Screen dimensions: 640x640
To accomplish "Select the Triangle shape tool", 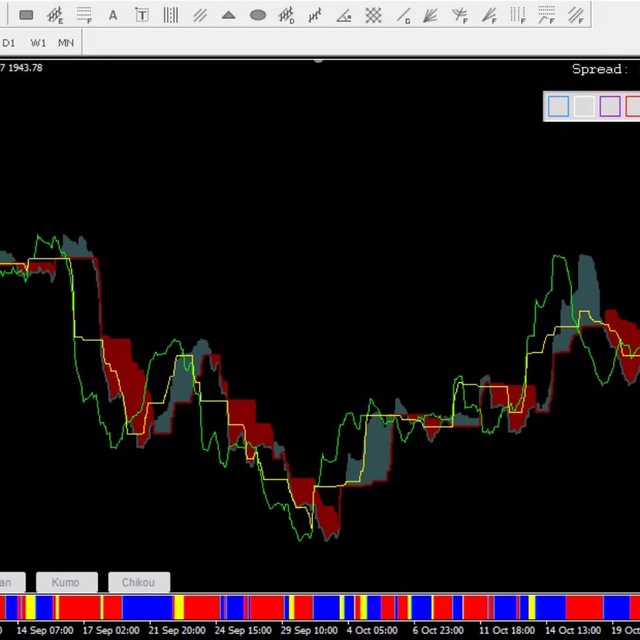I will click(229, 16).
